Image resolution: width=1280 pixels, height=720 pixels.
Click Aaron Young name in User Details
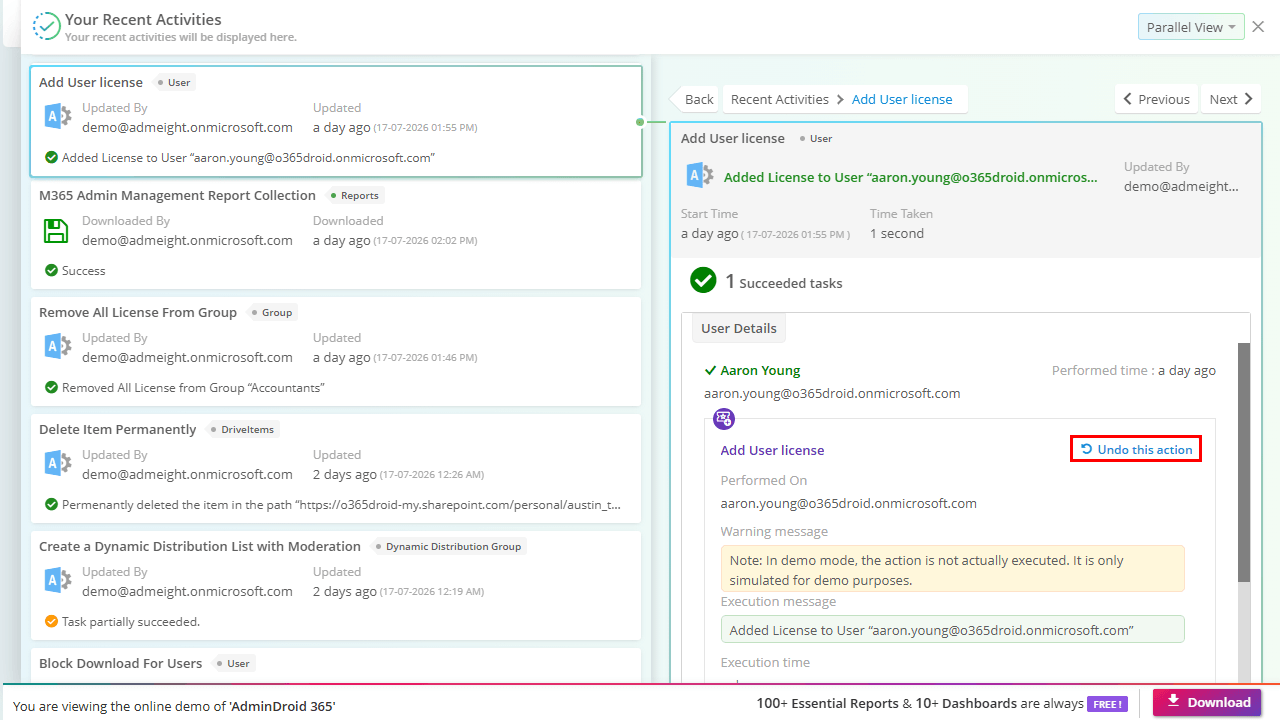coord(760,370)
